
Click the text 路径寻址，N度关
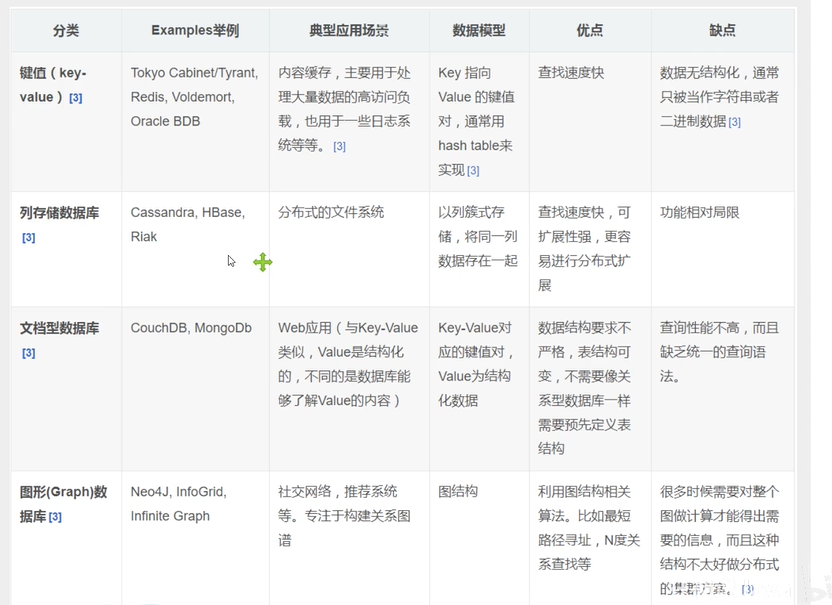(589, 540)
